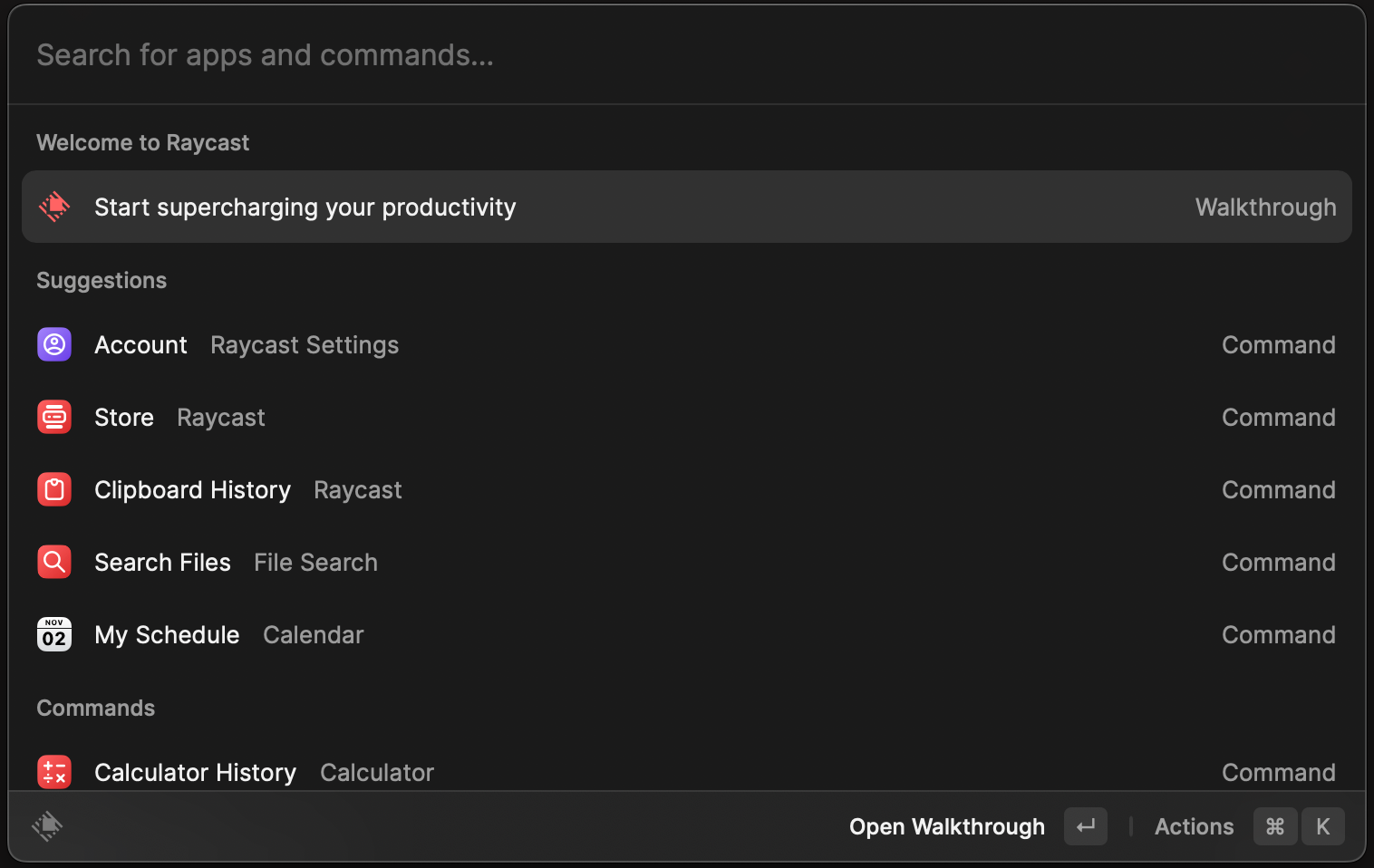Click the Calculator History icon
Viewport: 1374px width, 868px height.
click(54, 772)
